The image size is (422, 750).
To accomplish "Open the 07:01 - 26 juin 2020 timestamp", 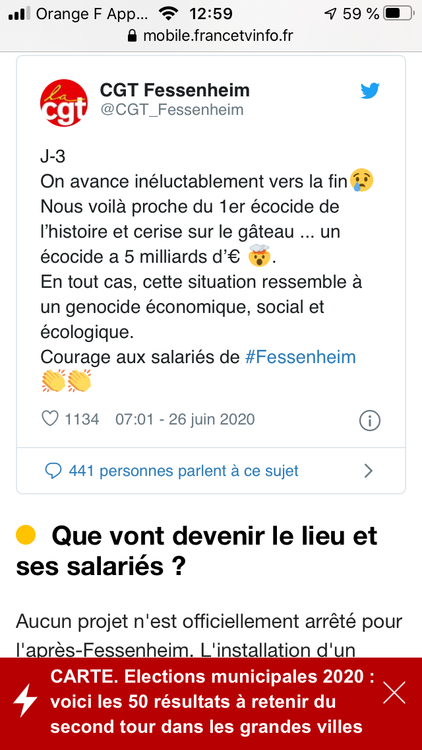I will pyautogui.click(x=185, y=419).
